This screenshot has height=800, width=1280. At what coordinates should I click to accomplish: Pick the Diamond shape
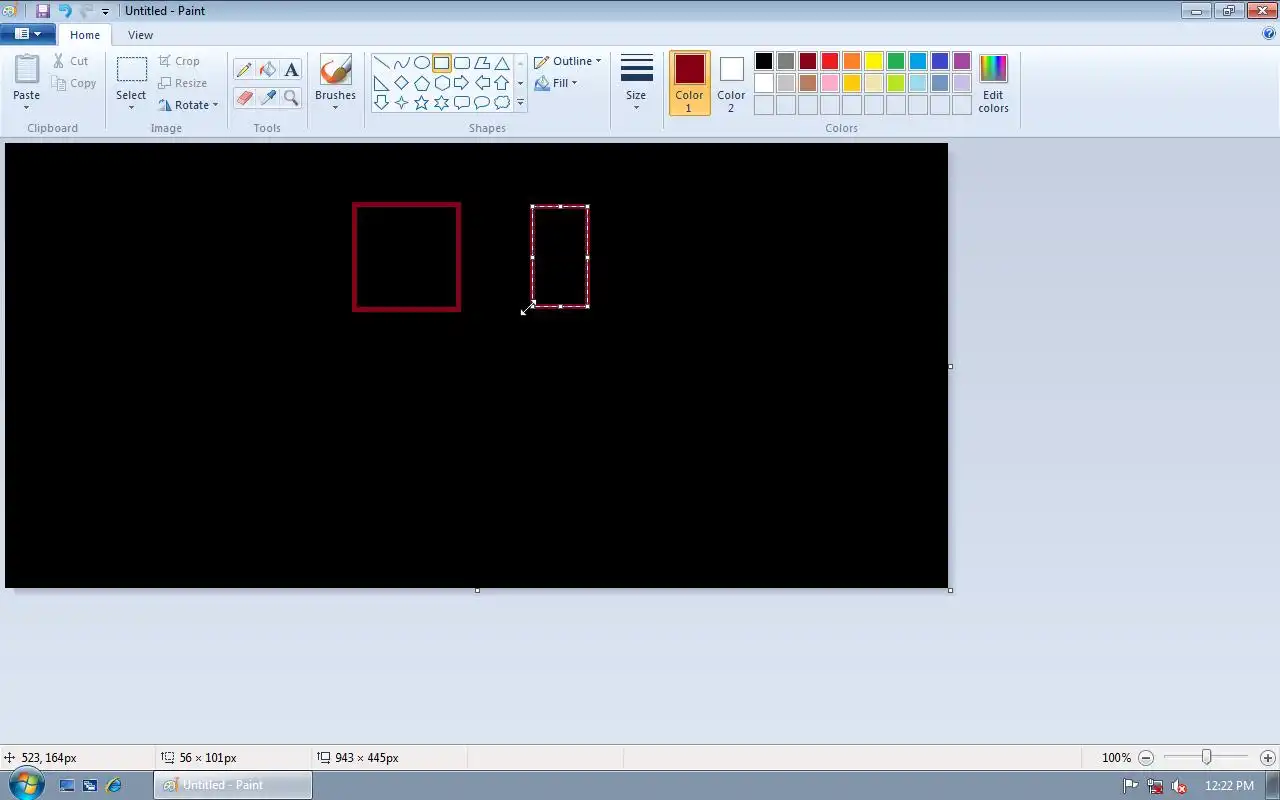(x=401, y=83)
